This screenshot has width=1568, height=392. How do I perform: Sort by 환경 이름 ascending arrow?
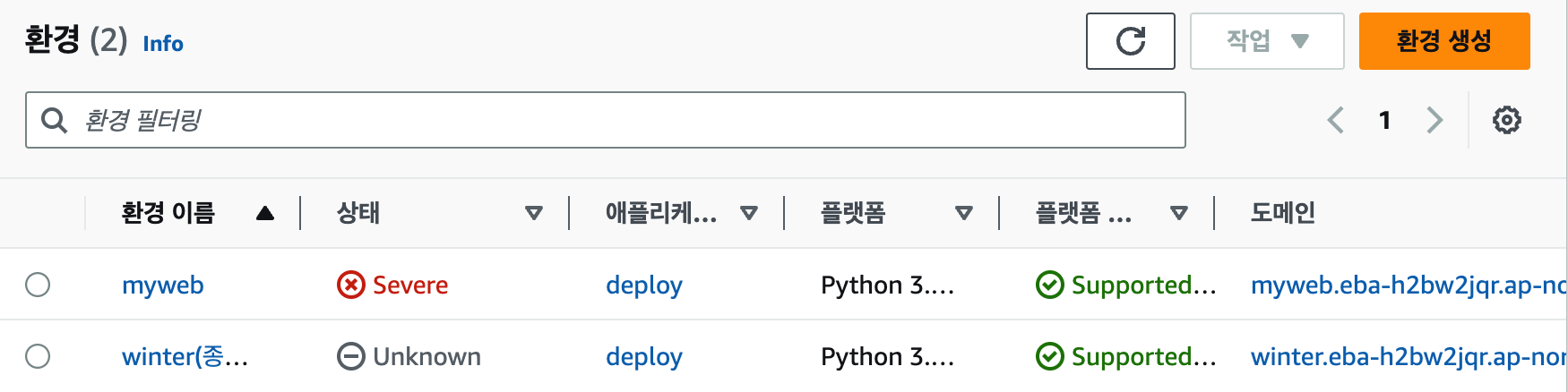[264, 213]
